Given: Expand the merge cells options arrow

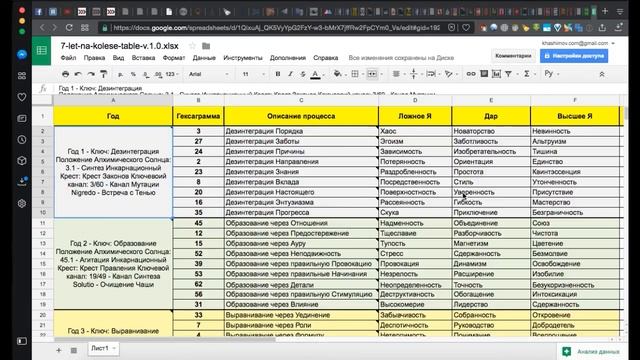Looking at the screenshot, I should (381, 74).
